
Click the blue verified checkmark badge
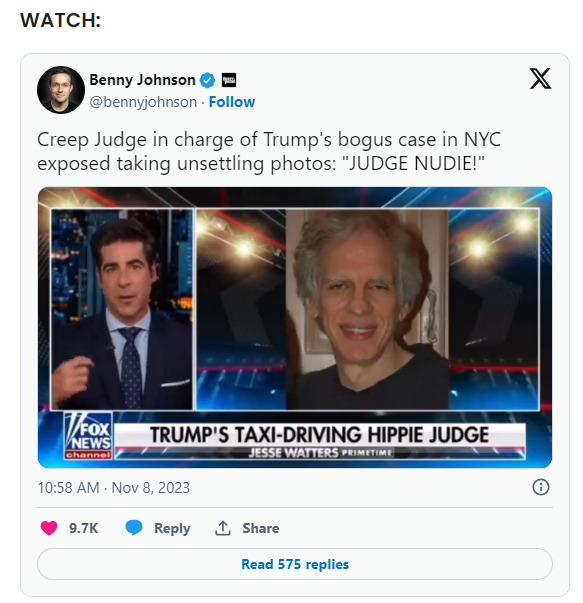(208, 80)
